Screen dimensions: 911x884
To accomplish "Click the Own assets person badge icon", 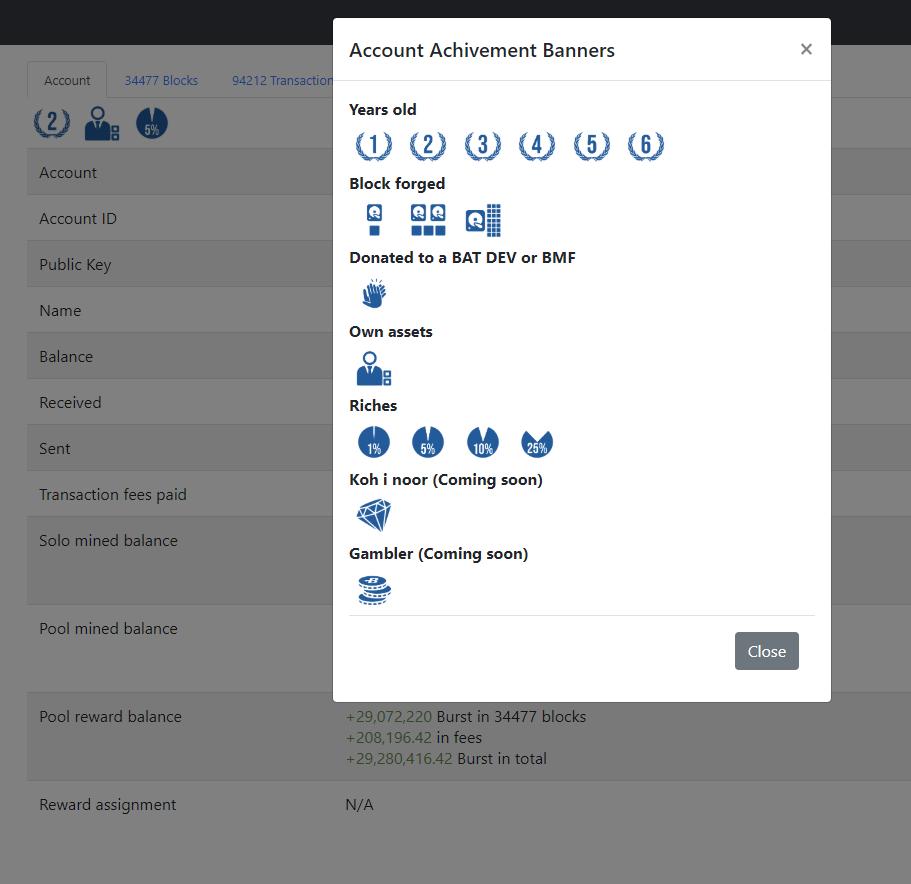I will (x=372, y=369).
